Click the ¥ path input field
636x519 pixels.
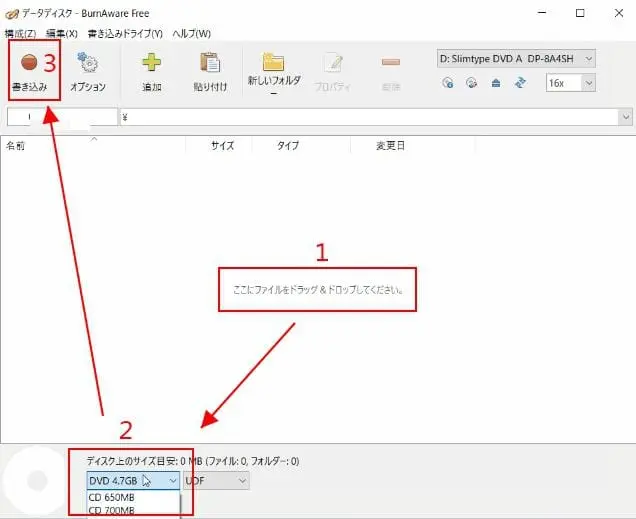370,117
